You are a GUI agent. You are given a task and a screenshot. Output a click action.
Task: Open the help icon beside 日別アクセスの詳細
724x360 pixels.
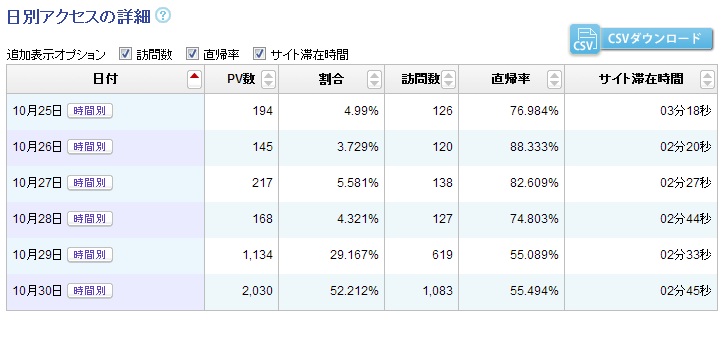coord(163,15)
